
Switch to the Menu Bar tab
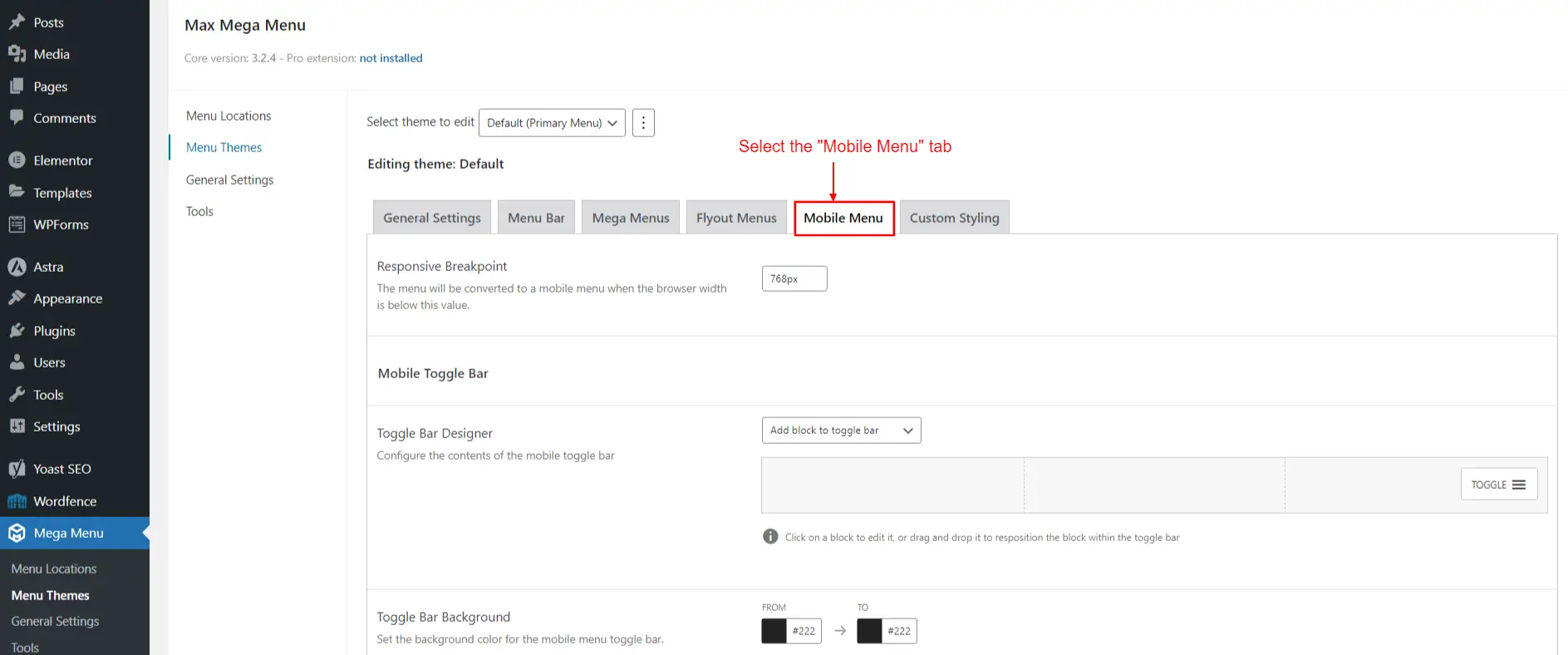tap(536, 217)
